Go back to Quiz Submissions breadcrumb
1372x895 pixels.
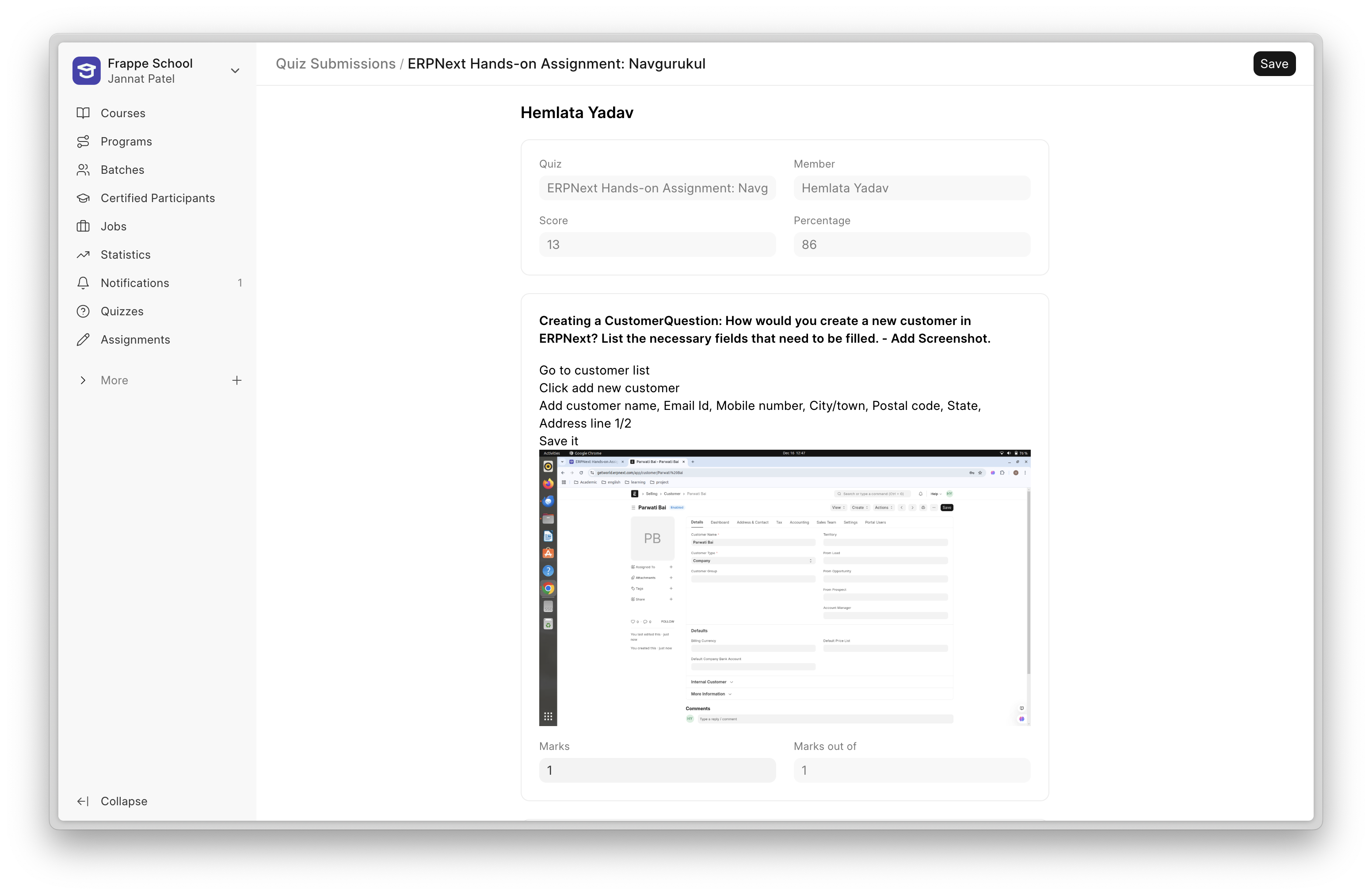[x=335, y=64]
